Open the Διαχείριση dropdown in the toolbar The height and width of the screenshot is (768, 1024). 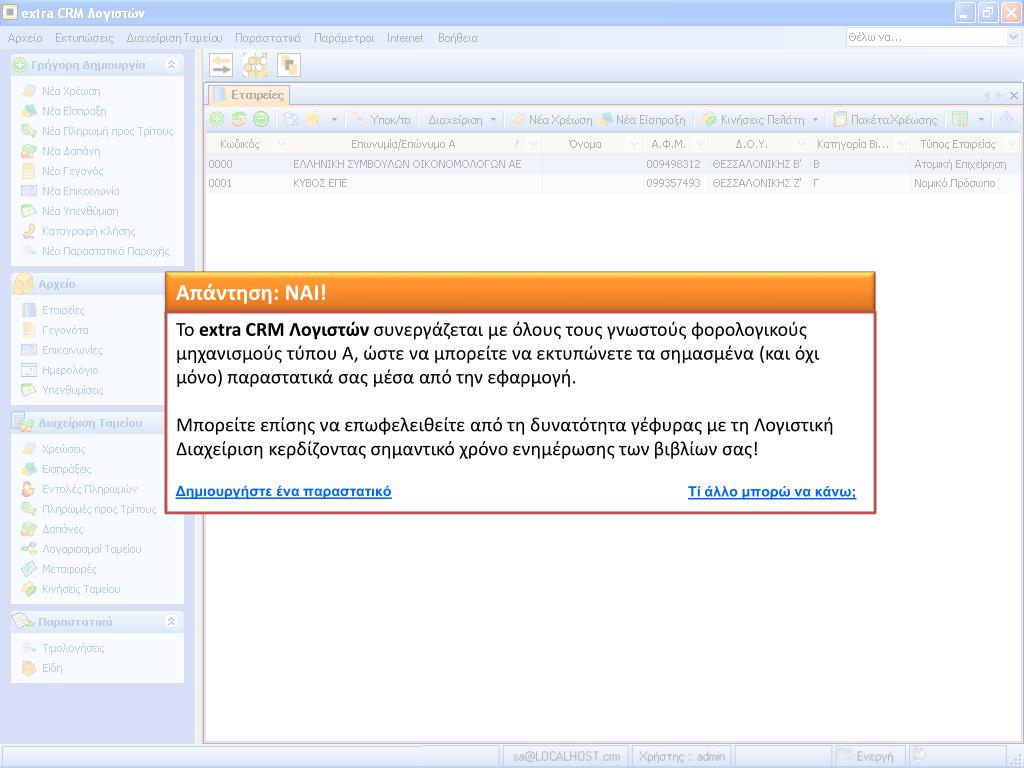462,120
